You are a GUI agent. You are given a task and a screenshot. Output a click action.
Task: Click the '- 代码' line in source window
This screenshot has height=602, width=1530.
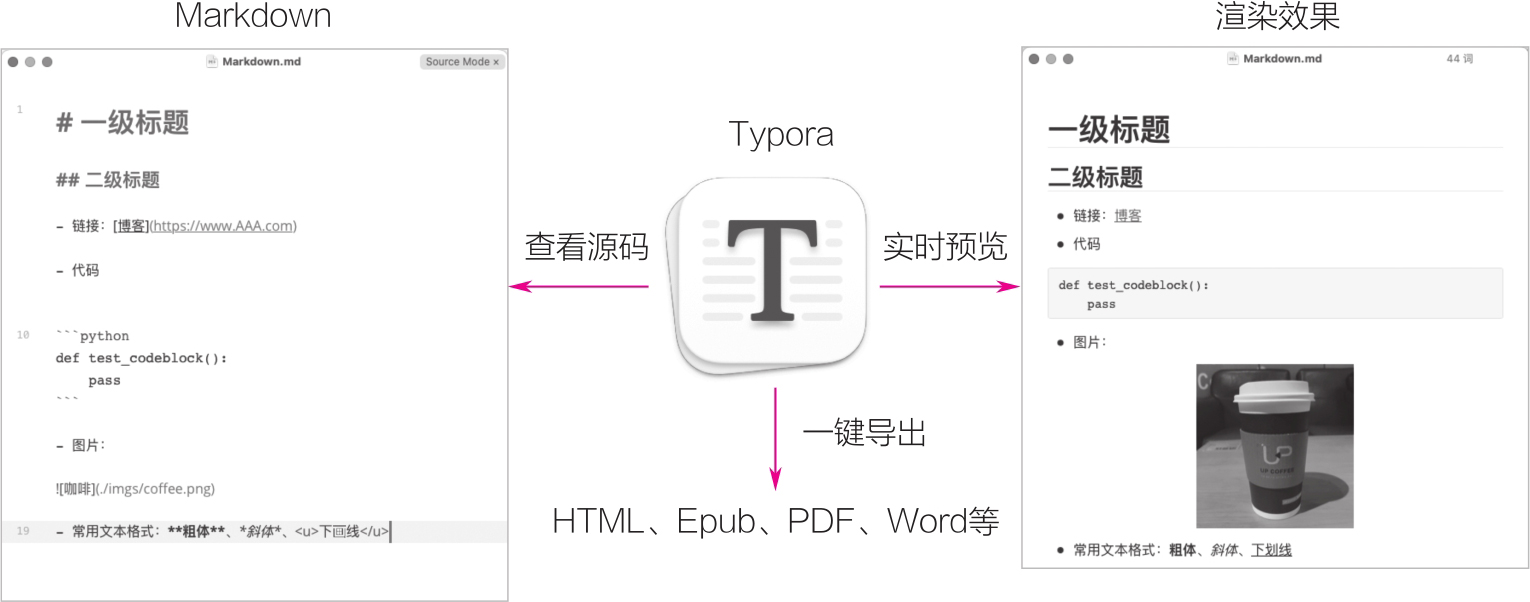point(78,270)
